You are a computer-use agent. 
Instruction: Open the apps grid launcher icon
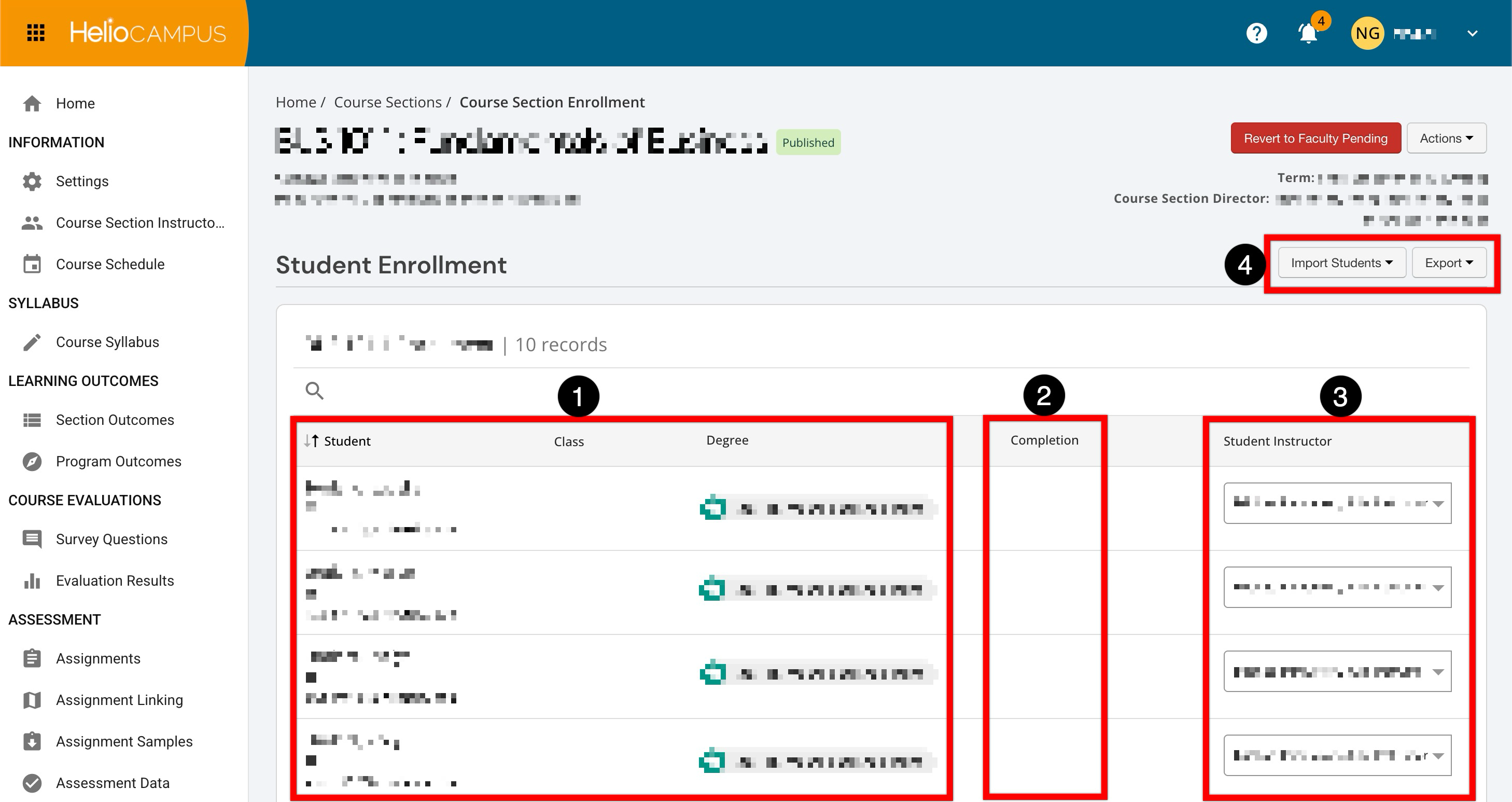(x=36, y=33)
